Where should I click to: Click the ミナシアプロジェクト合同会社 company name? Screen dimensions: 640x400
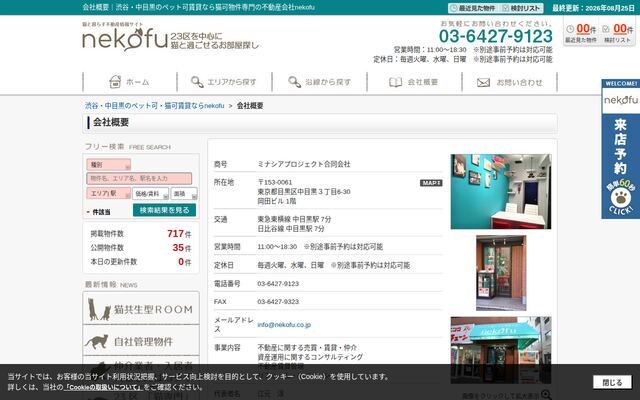click(304, 164)
